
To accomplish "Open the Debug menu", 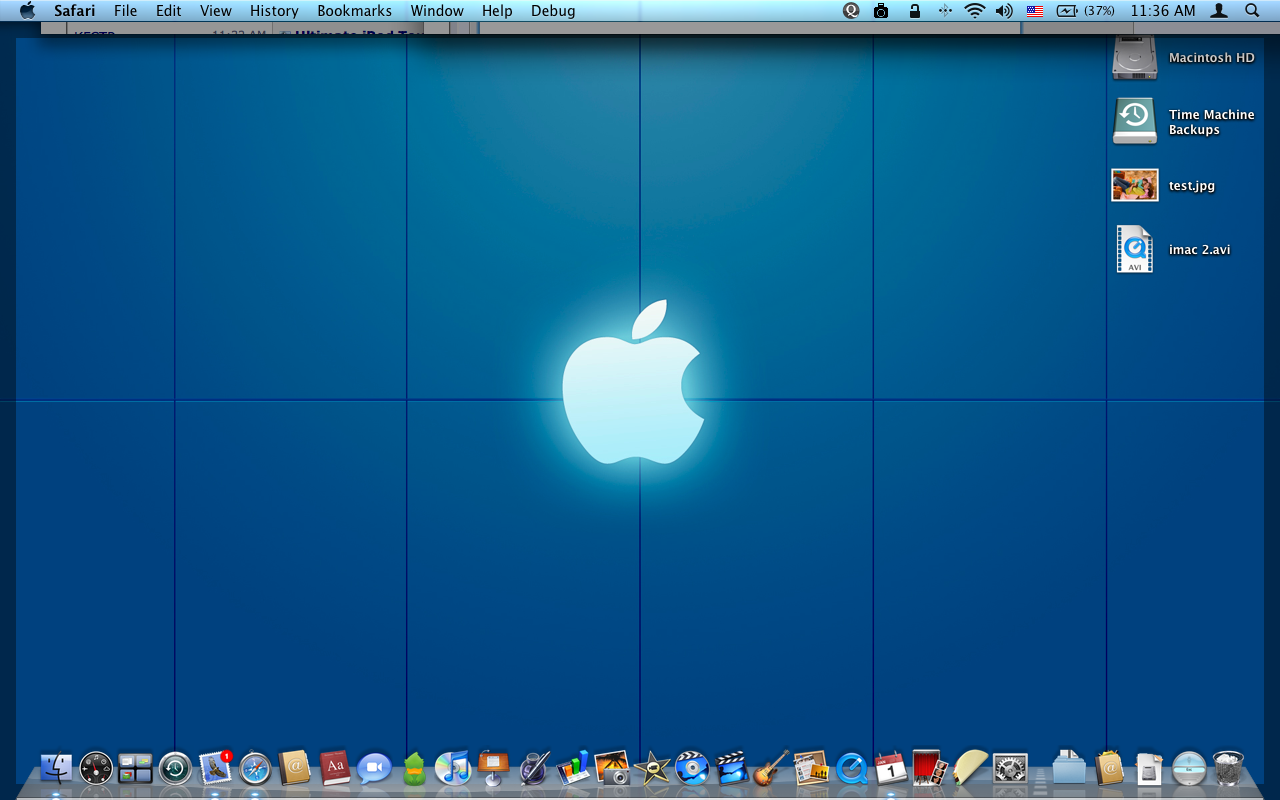I will [553, 11].
